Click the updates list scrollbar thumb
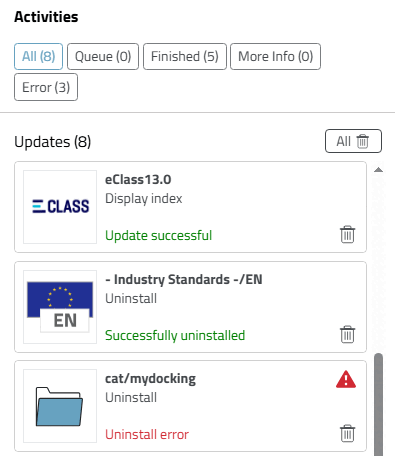Viewport: 395px width, 456px height. tap(378, 404)
